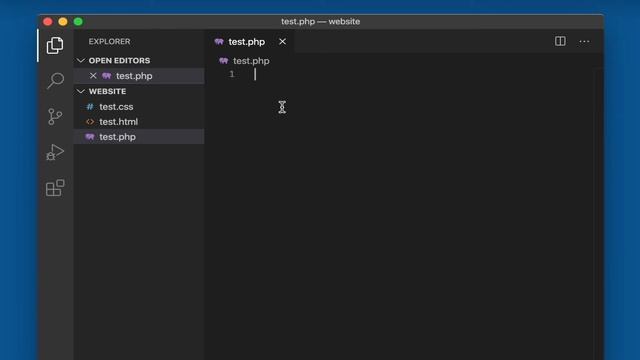Click the Explorer panel title
Image resolution: width=640 pixels, height=360 pixels.
click(x=109, y=42)
